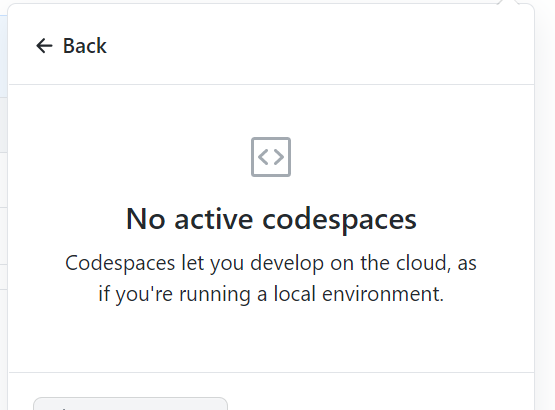Viewport: 555px width, 410px height.
Task: Click the word 'cloud' in the description
Action: (x=421, y=263)
